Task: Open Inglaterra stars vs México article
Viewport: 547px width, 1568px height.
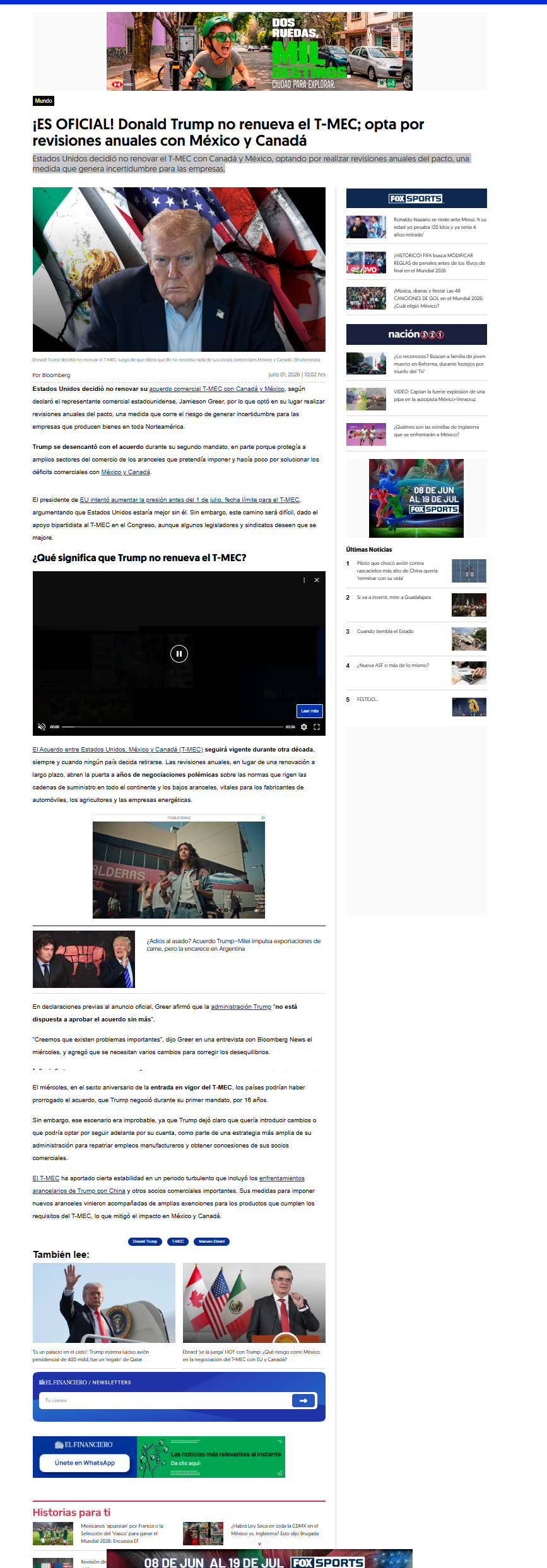Action: (x=436, y=431)
